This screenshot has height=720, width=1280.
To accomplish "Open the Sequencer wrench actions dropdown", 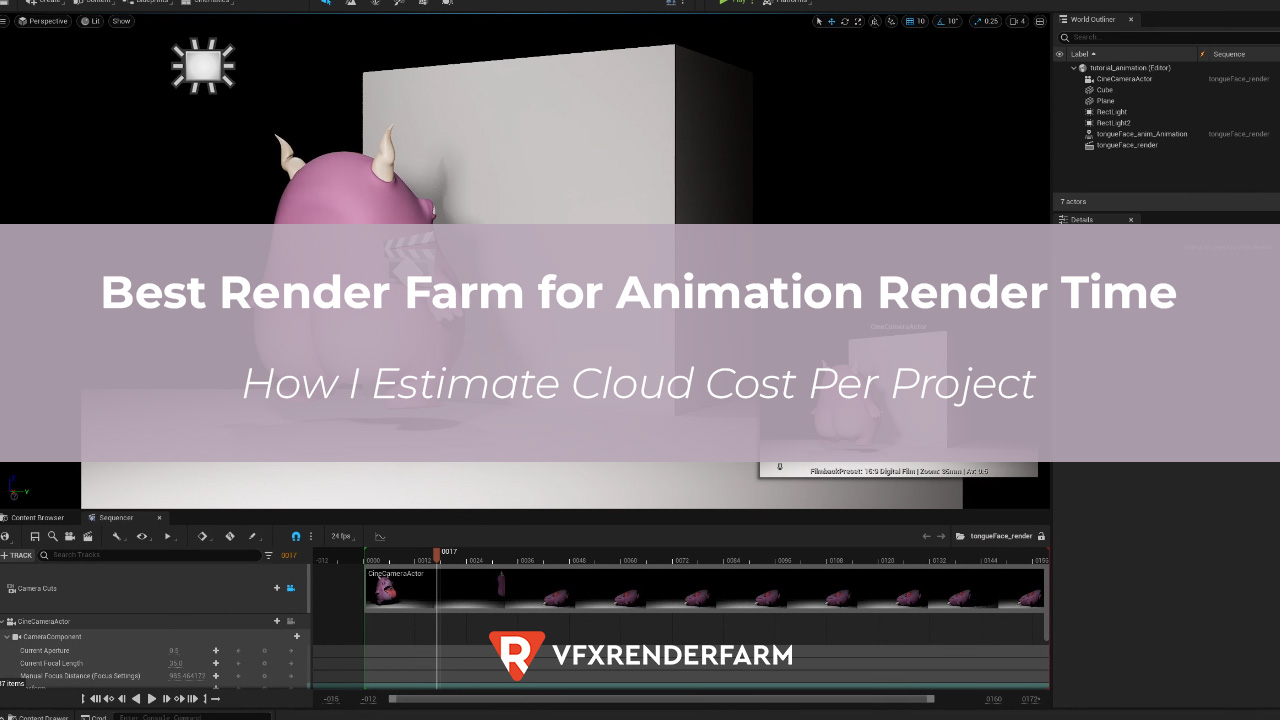I will click(x=119, y=536).
